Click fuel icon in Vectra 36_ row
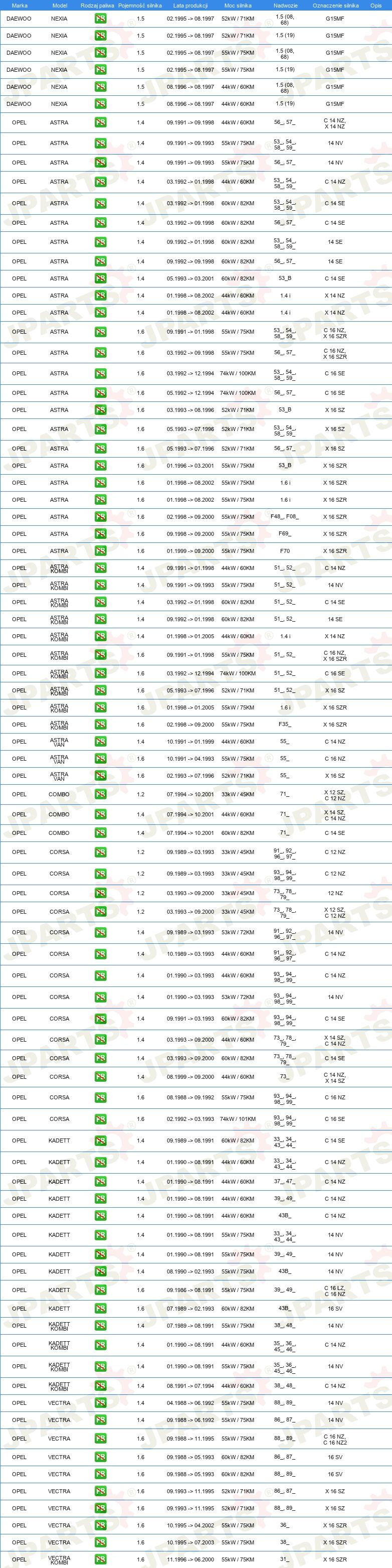Viewport: 392px width, 1568px height. pos(100,1525)
